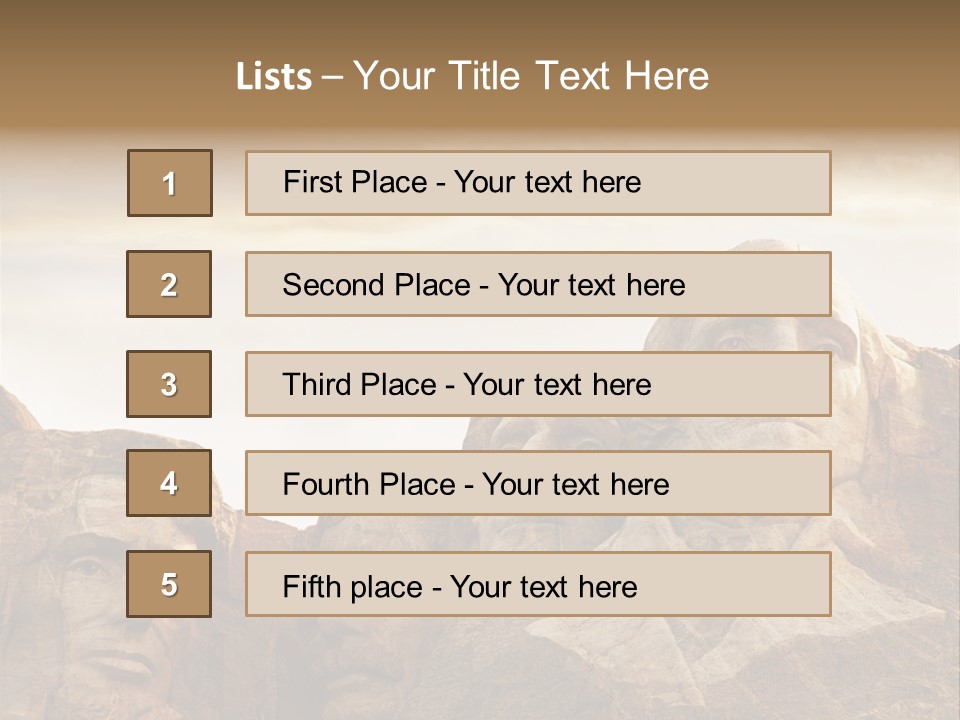Click the bold word Lists in title
Image resolution: width=960 pixels, height=720 pixels.
[274, 77]
